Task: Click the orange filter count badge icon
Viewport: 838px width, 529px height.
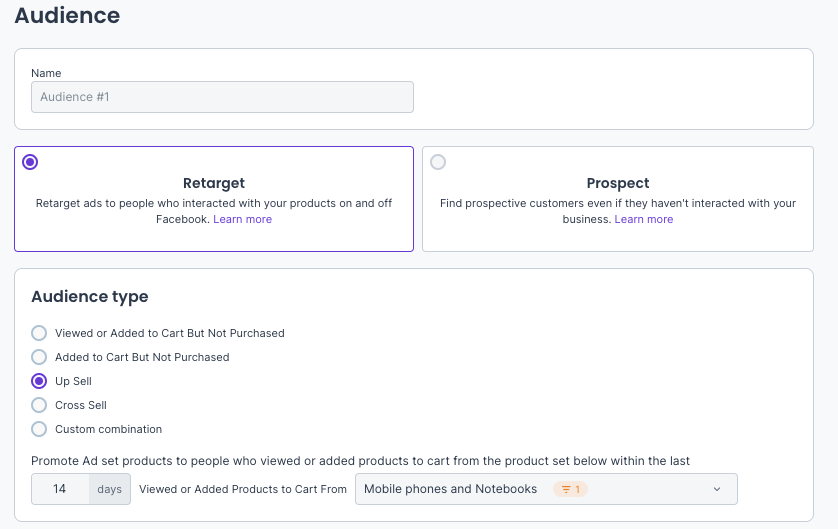Action: pyautogui.click(x=571, y=489)
